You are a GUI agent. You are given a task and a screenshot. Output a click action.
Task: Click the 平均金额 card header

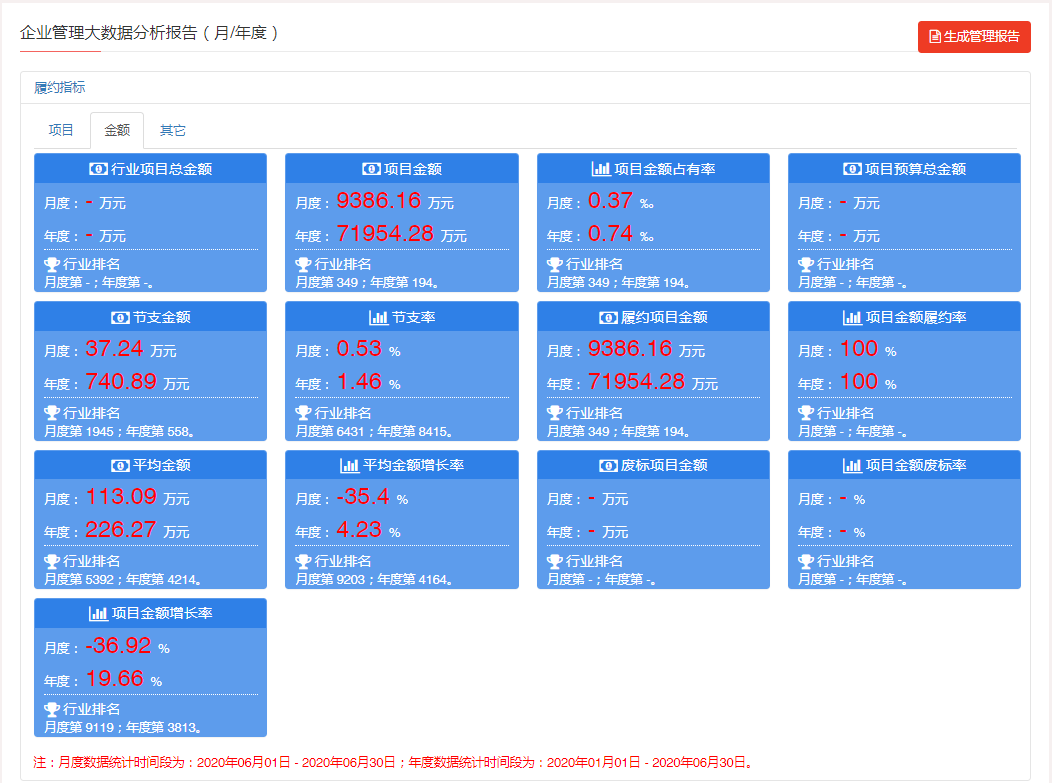[x=151, y=465]
